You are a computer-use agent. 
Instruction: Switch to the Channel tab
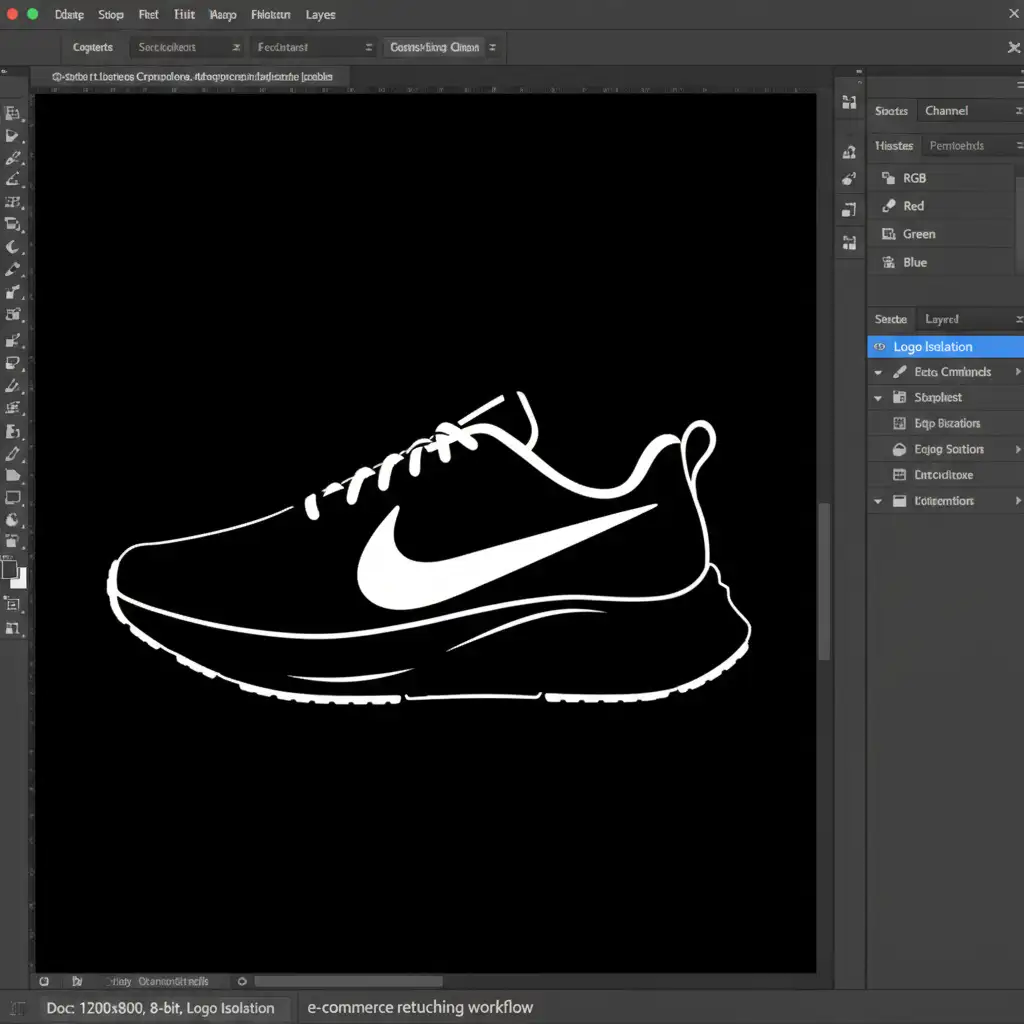click(x=946, y=111)
